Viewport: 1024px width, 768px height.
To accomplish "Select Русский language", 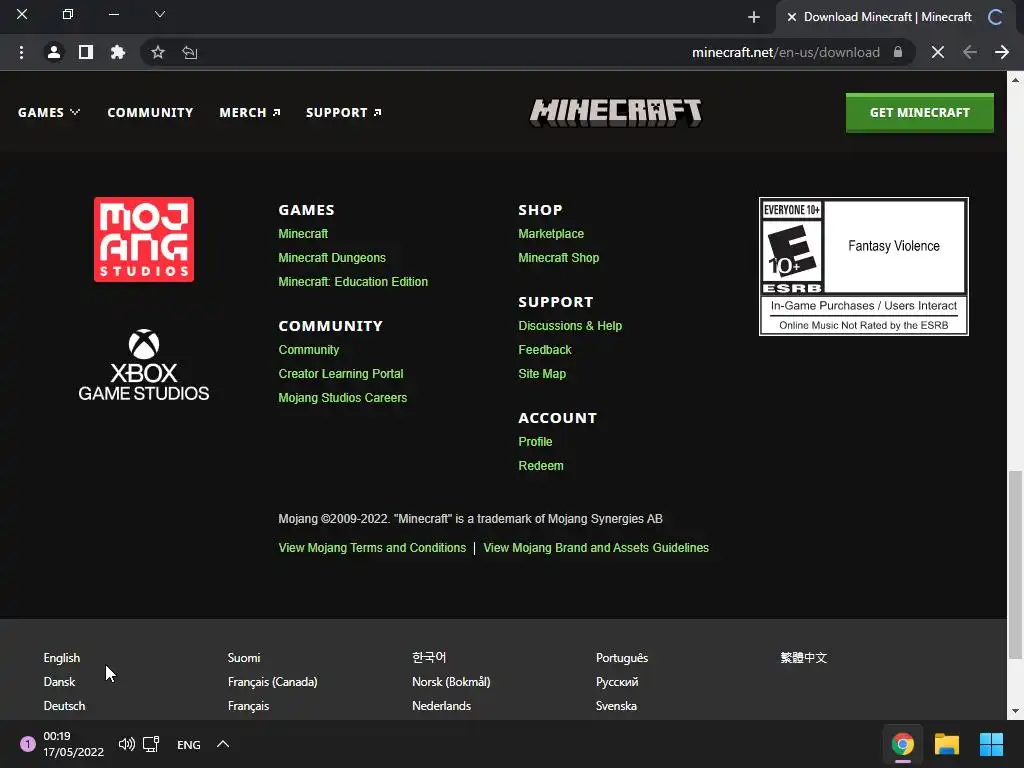I will [x=616, y=682].
